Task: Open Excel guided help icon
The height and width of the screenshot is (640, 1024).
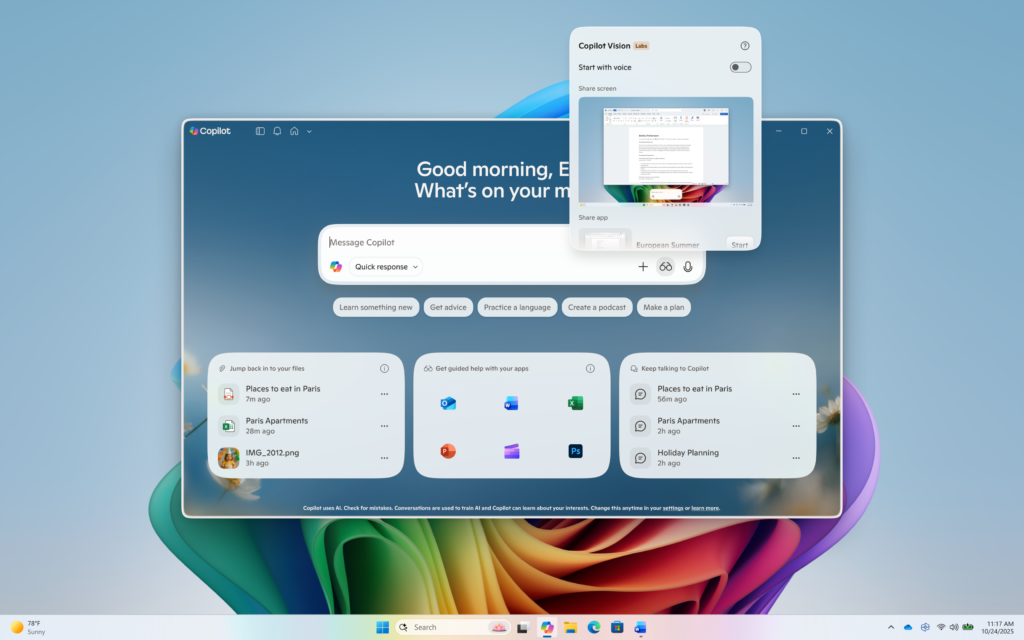Action: pyautogui.click(x=575, y=402)
